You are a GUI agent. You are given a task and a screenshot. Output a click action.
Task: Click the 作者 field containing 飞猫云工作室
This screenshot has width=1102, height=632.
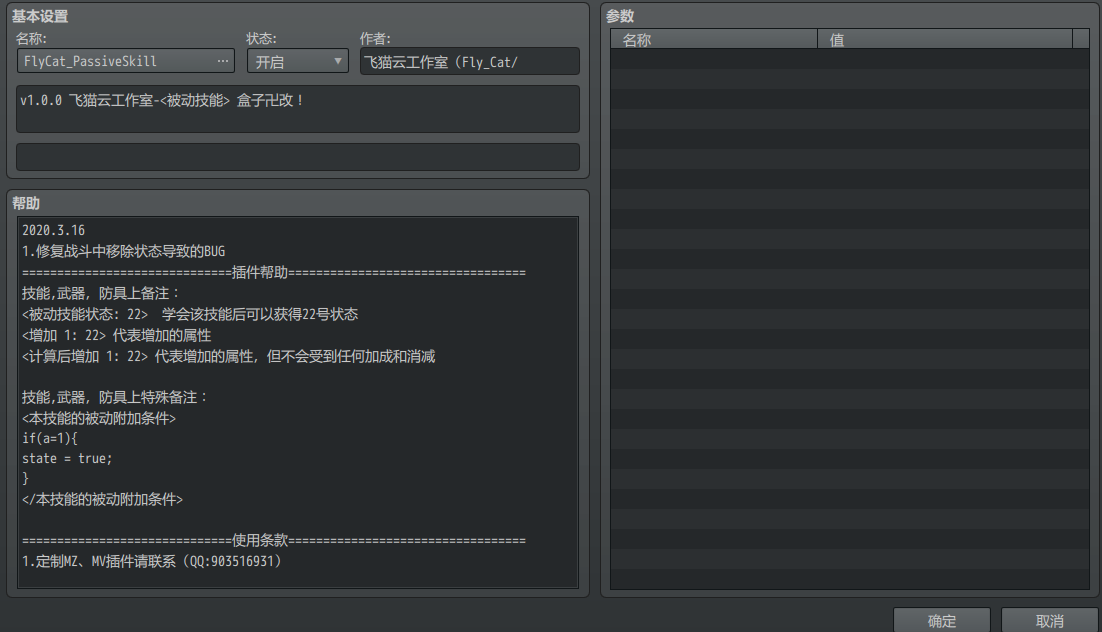pos(469,62)
